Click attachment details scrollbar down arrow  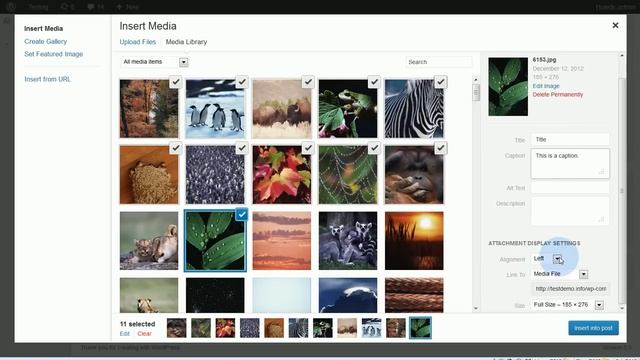[622, 309]
